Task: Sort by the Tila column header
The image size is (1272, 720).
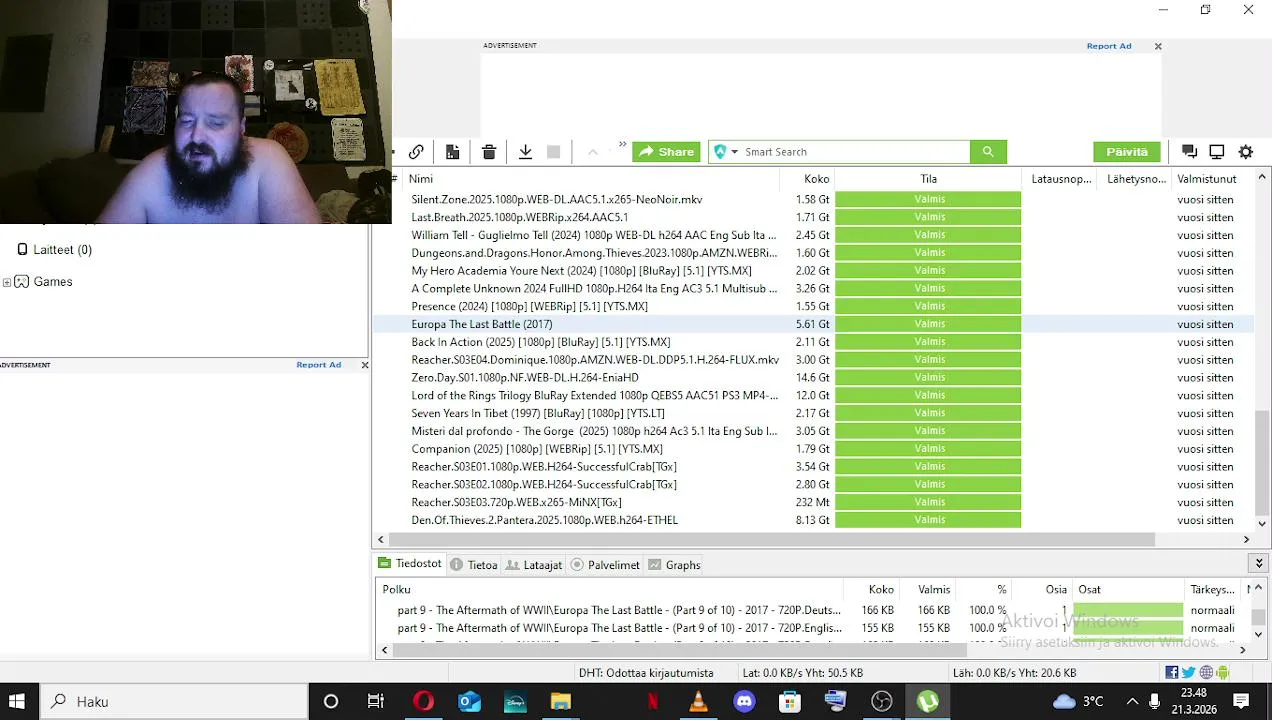Action: pos(928,179)
